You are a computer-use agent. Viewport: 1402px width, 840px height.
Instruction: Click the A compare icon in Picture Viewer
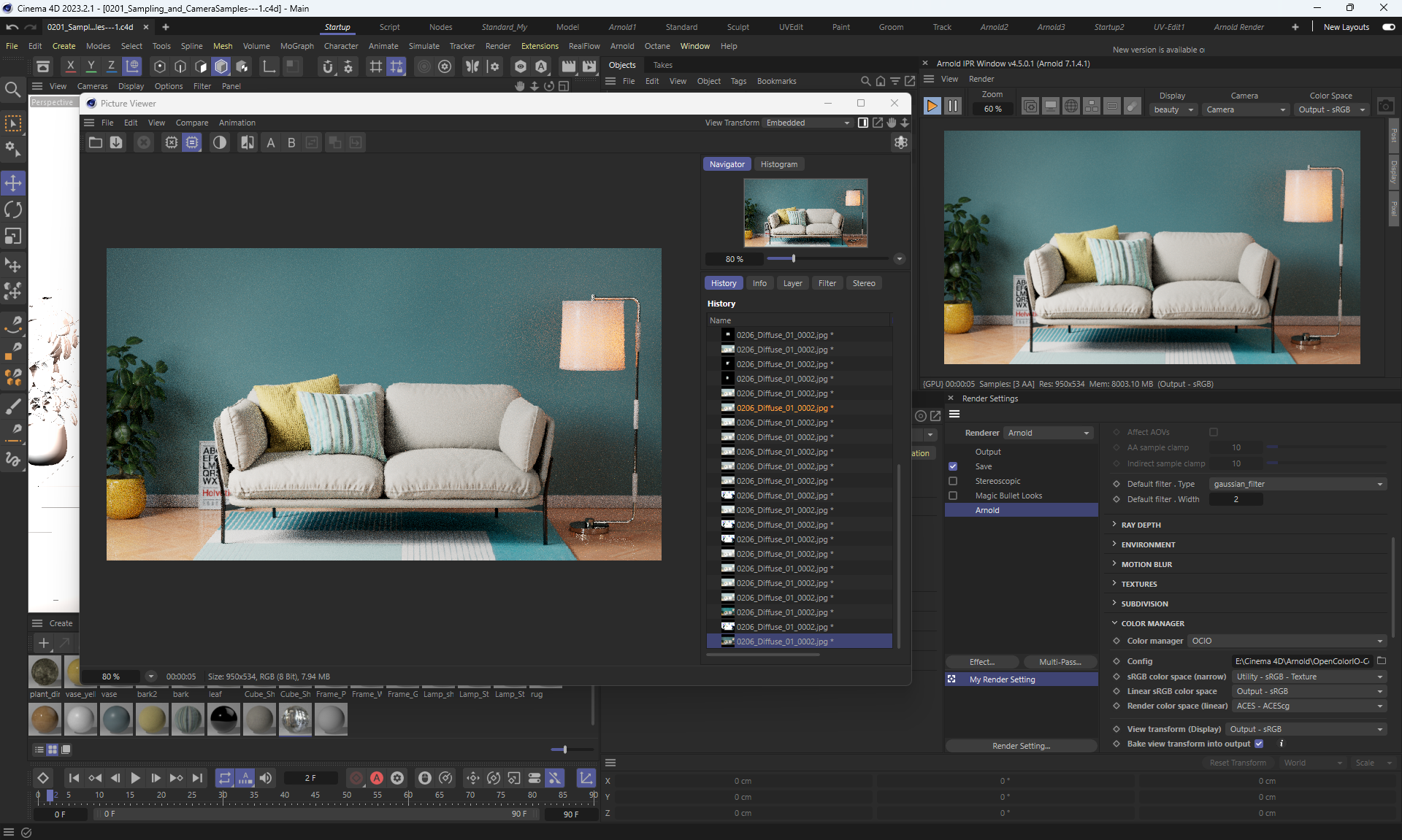click(271, 143)
